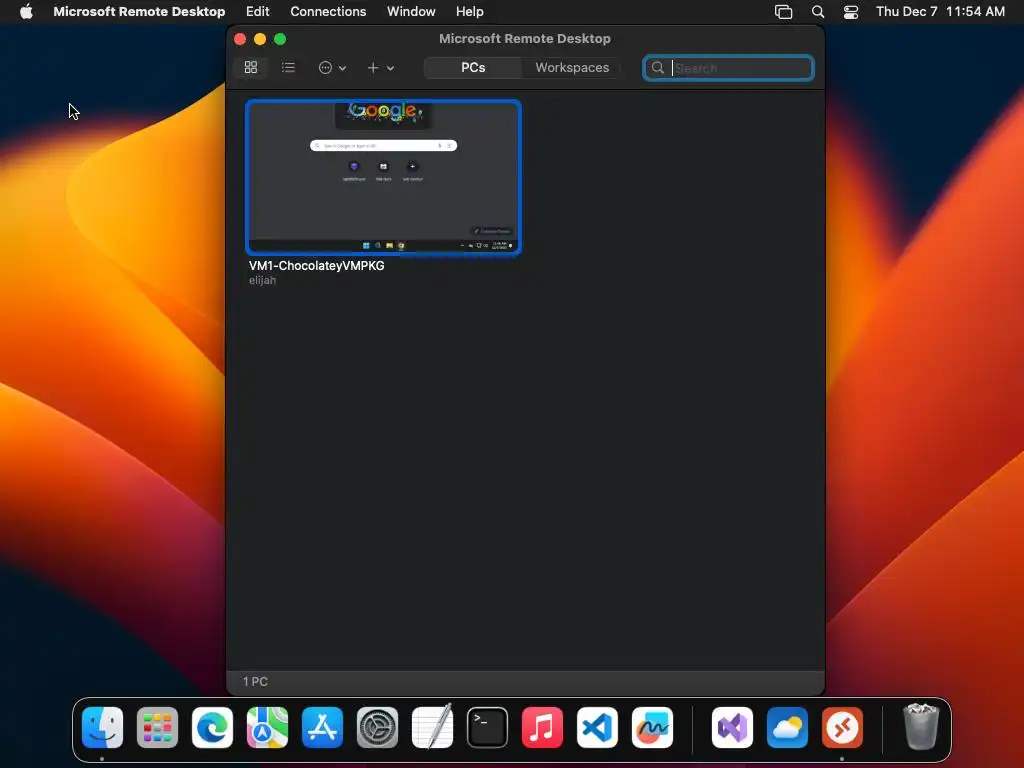Viewport: 1024px width, 768px height.
Task: Switch to grid view of PCs
Action: [251, 67]
